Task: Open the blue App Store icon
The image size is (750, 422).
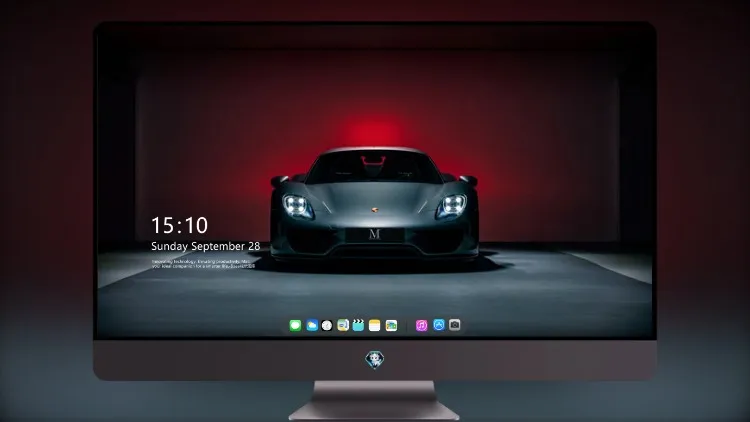Action: [x=439, y=325]
